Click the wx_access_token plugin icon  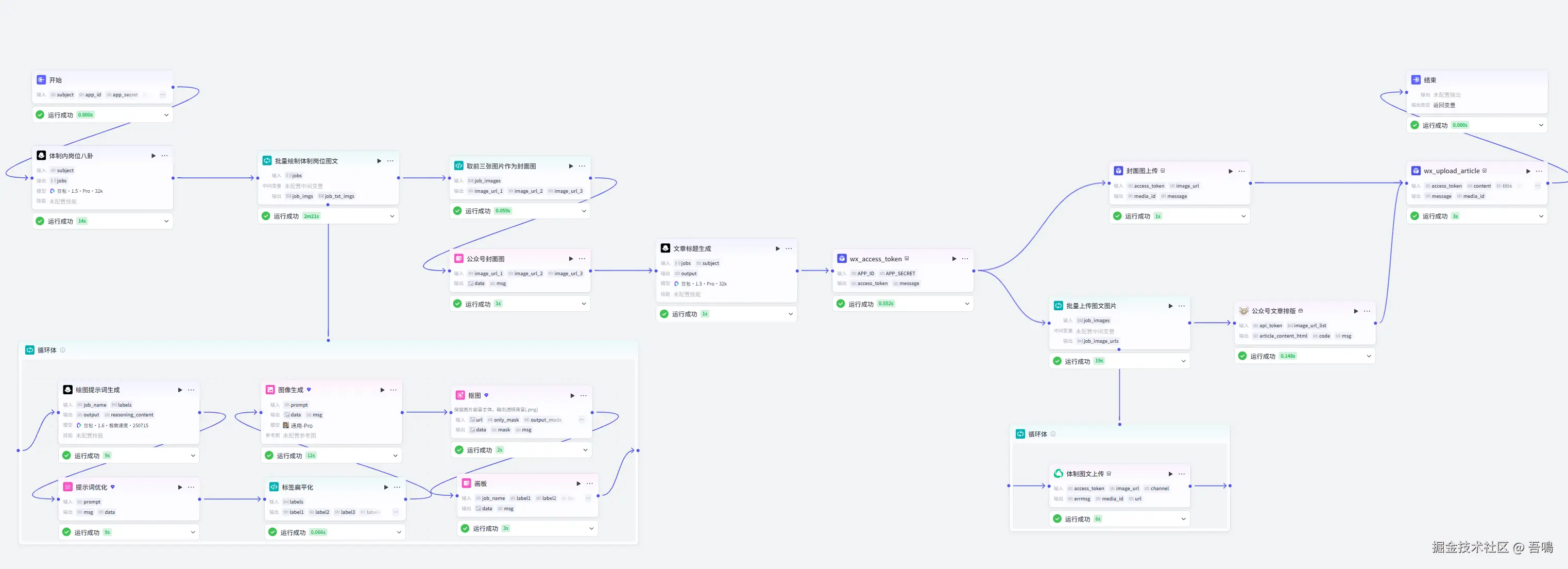(842, 259)
